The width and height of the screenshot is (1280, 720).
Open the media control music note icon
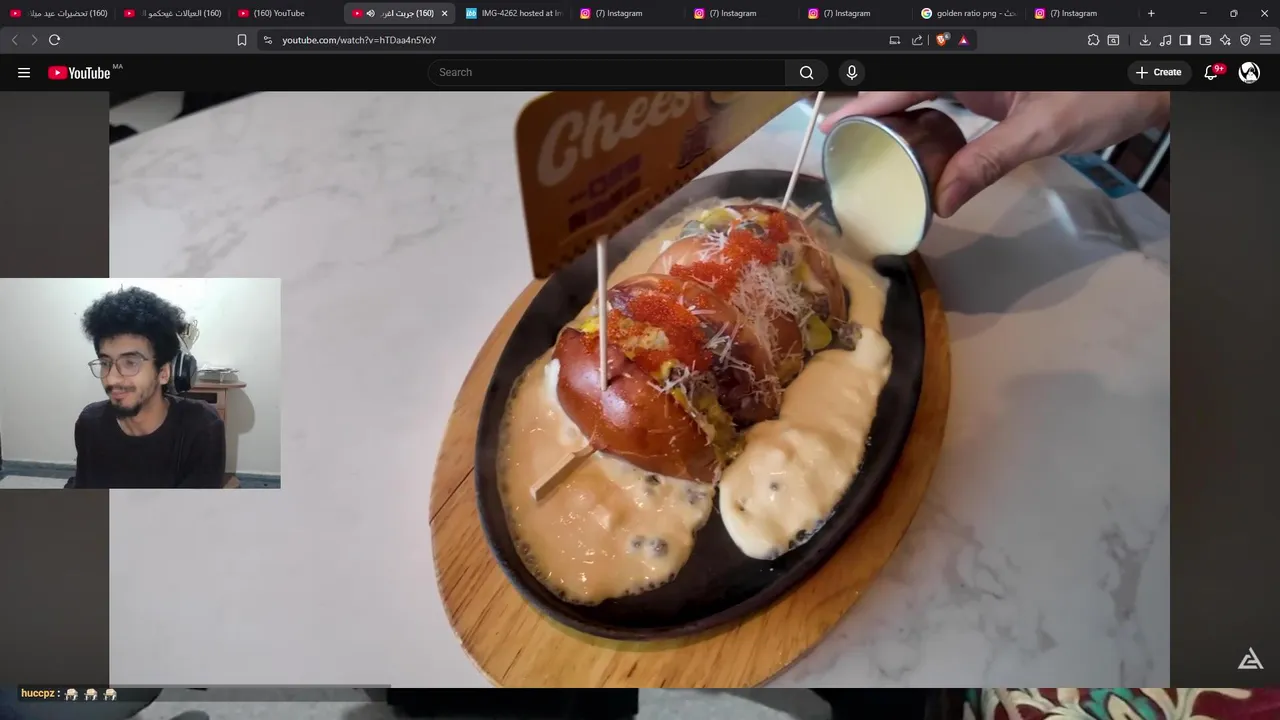pos(1165,40)
